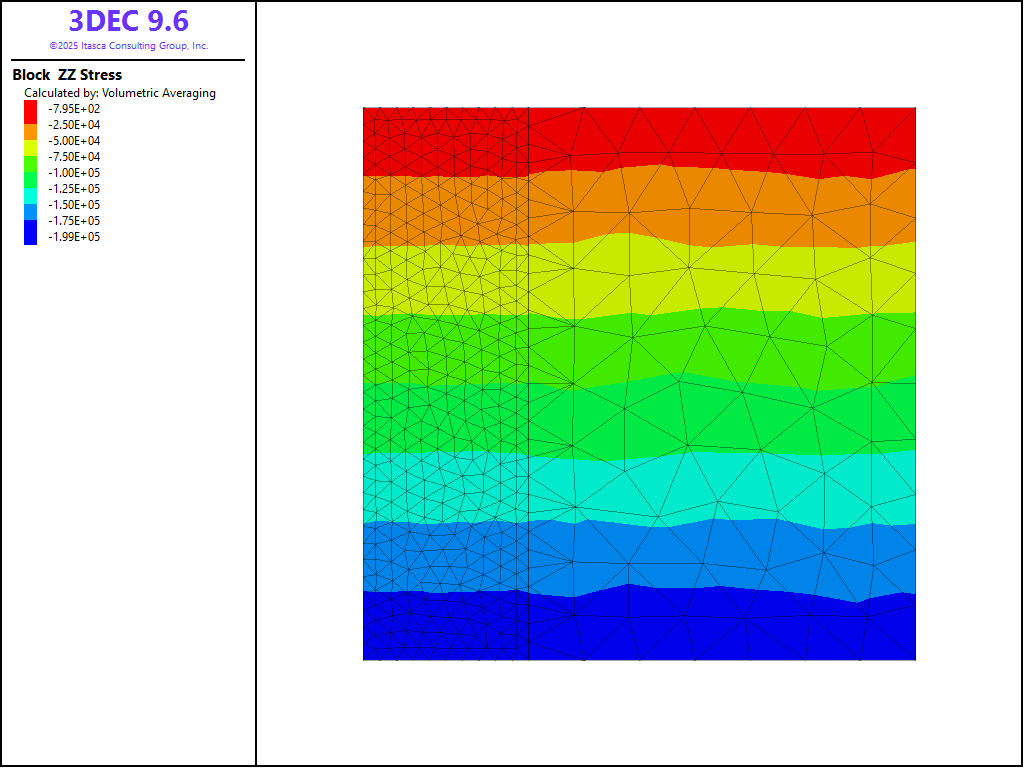
Task: Click the Block ZZ Stress heading
Action: [67, 75]
